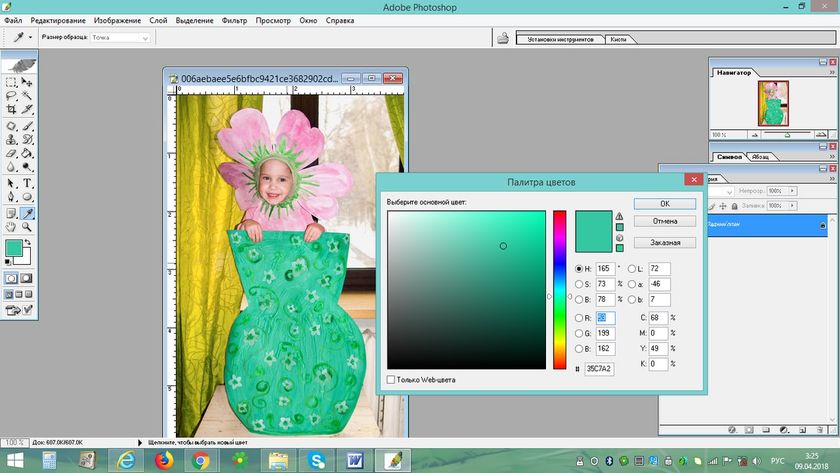
Task: Click the Navigator image thumbnail
Action: (x=773, y=103)
